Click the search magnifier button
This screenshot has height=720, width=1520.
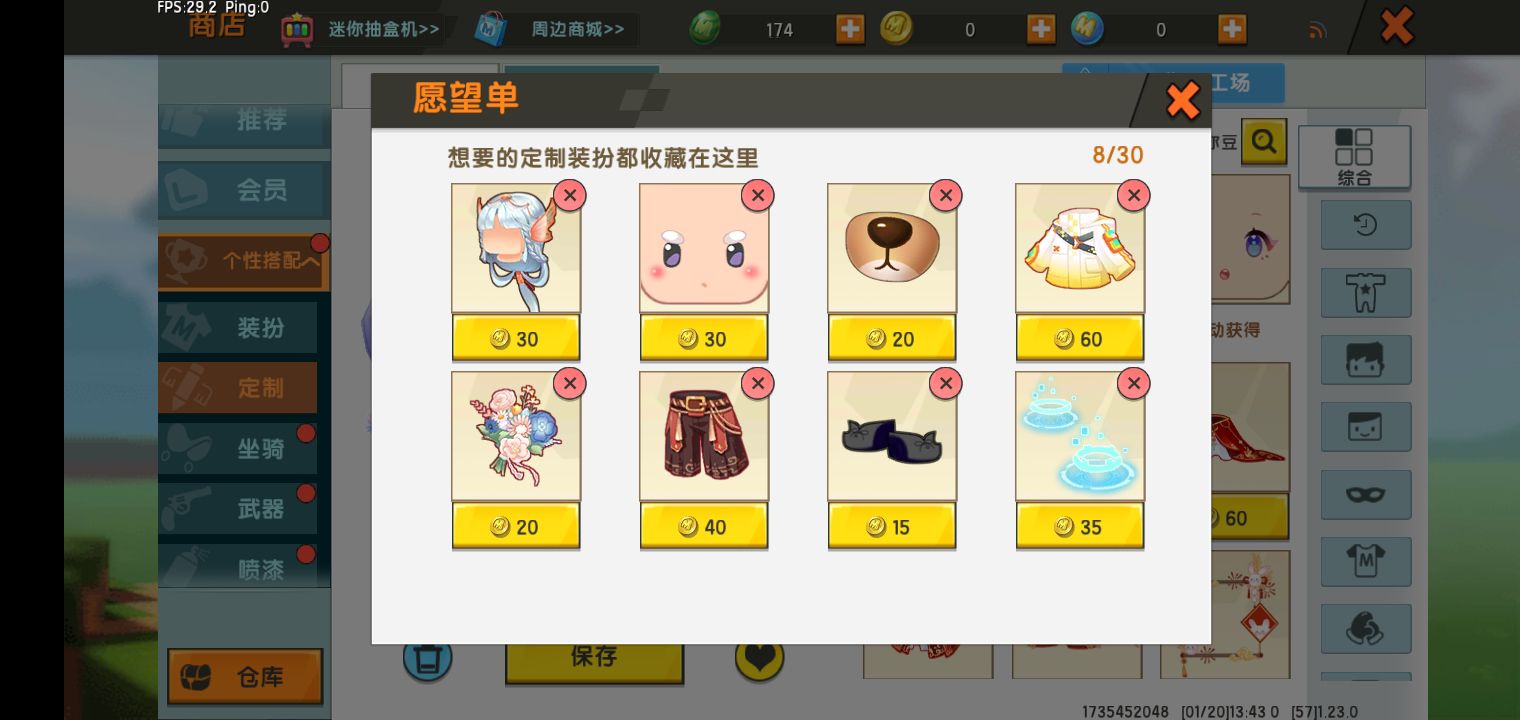point(1264,142)
